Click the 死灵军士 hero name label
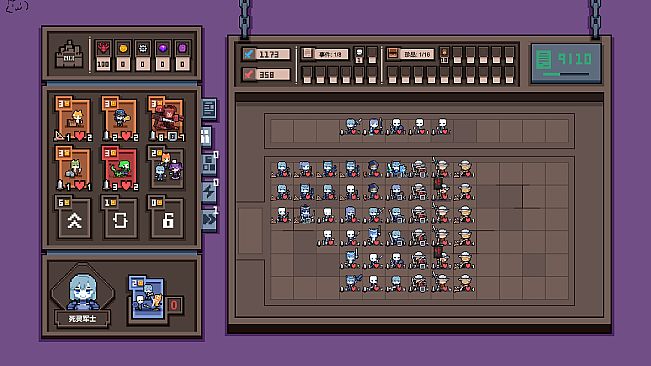Screen dimensions: 651x366 82,319
